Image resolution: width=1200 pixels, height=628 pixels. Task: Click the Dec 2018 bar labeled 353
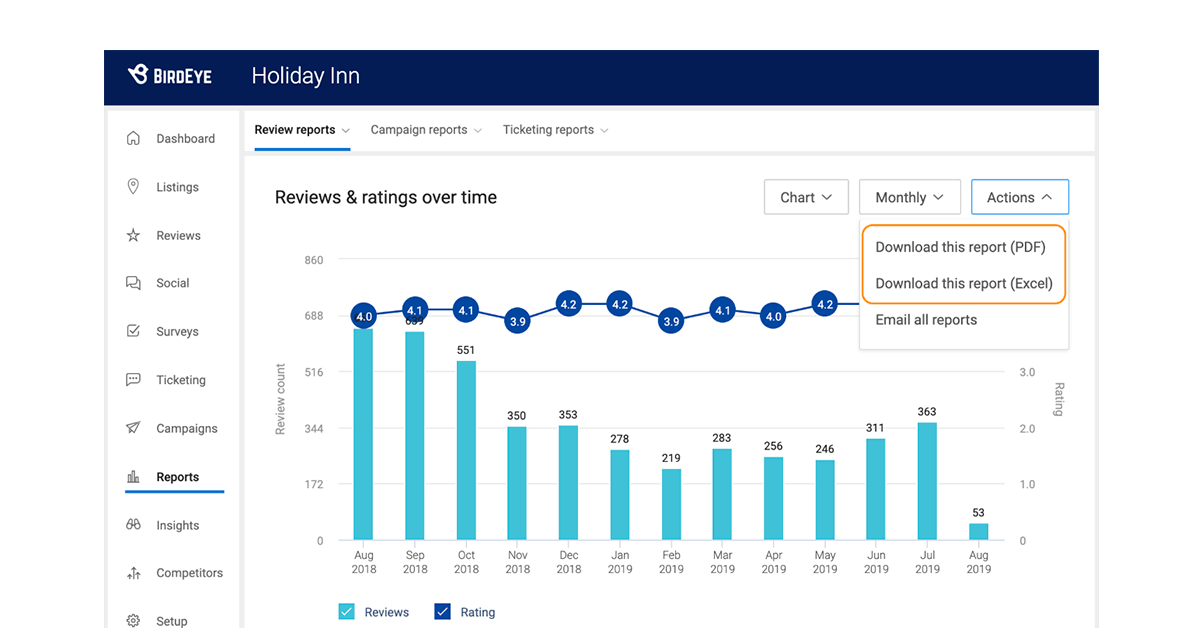coord(568,483)
